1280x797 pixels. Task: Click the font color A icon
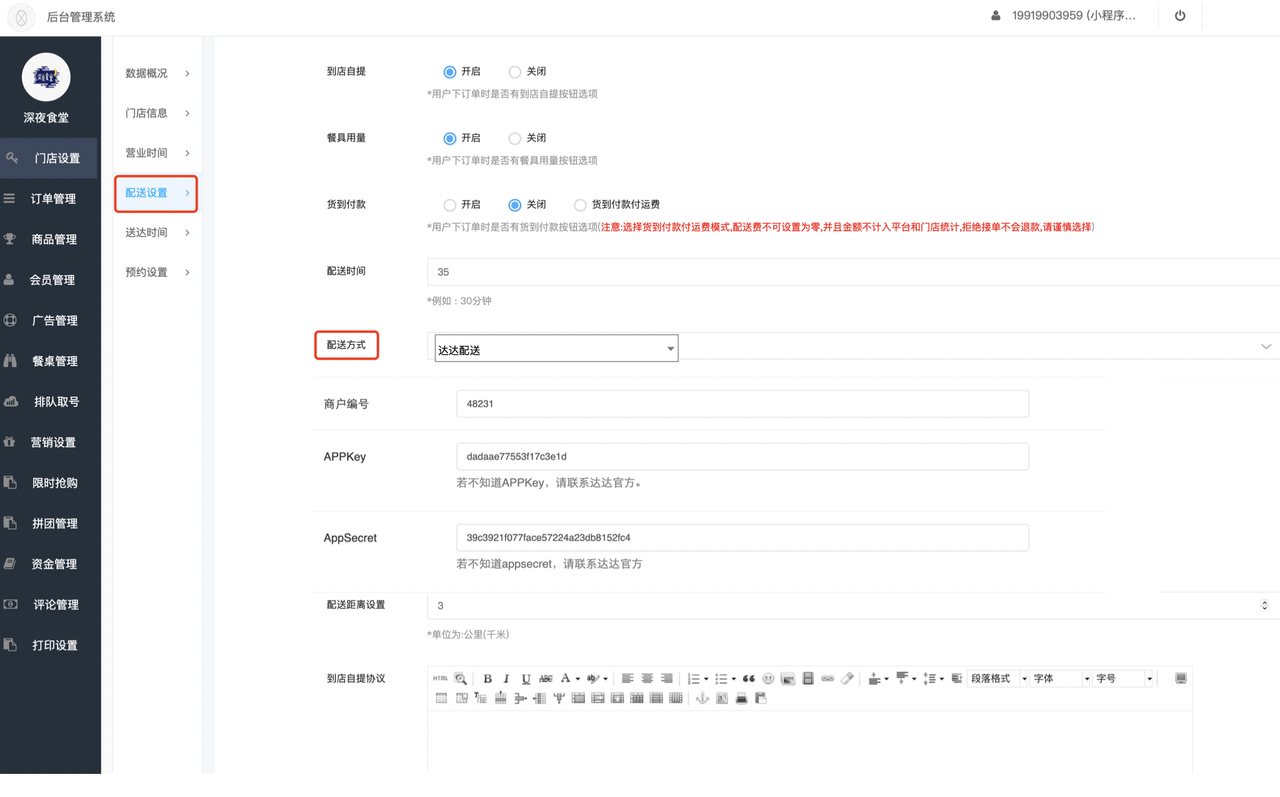(565, 678)
